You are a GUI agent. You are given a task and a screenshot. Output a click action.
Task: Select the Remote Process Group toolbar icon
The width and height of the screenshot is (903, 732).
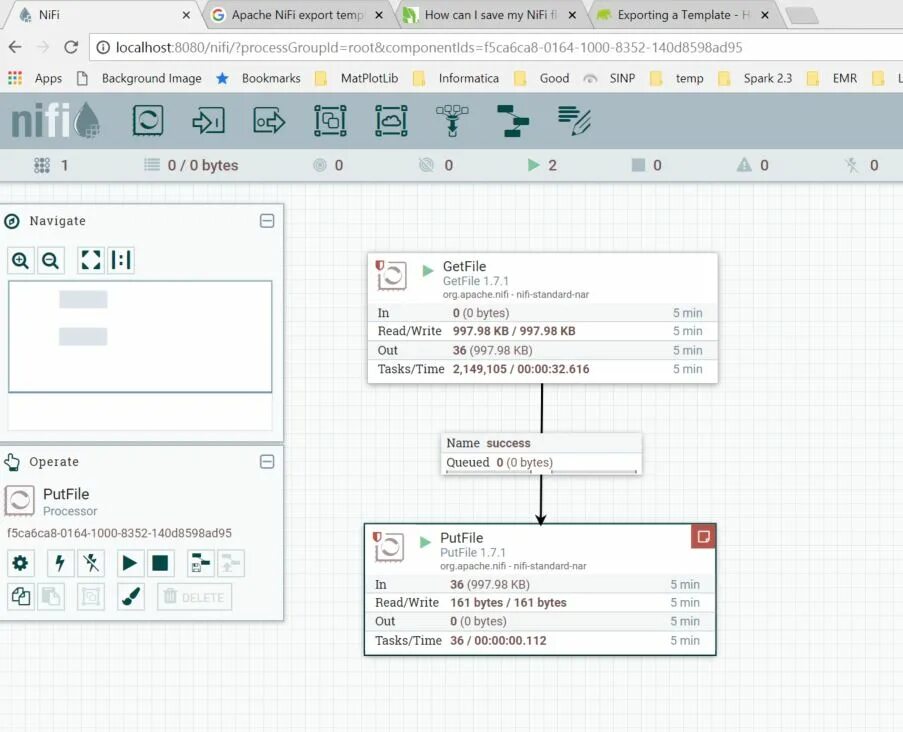[x=391, y=120]
